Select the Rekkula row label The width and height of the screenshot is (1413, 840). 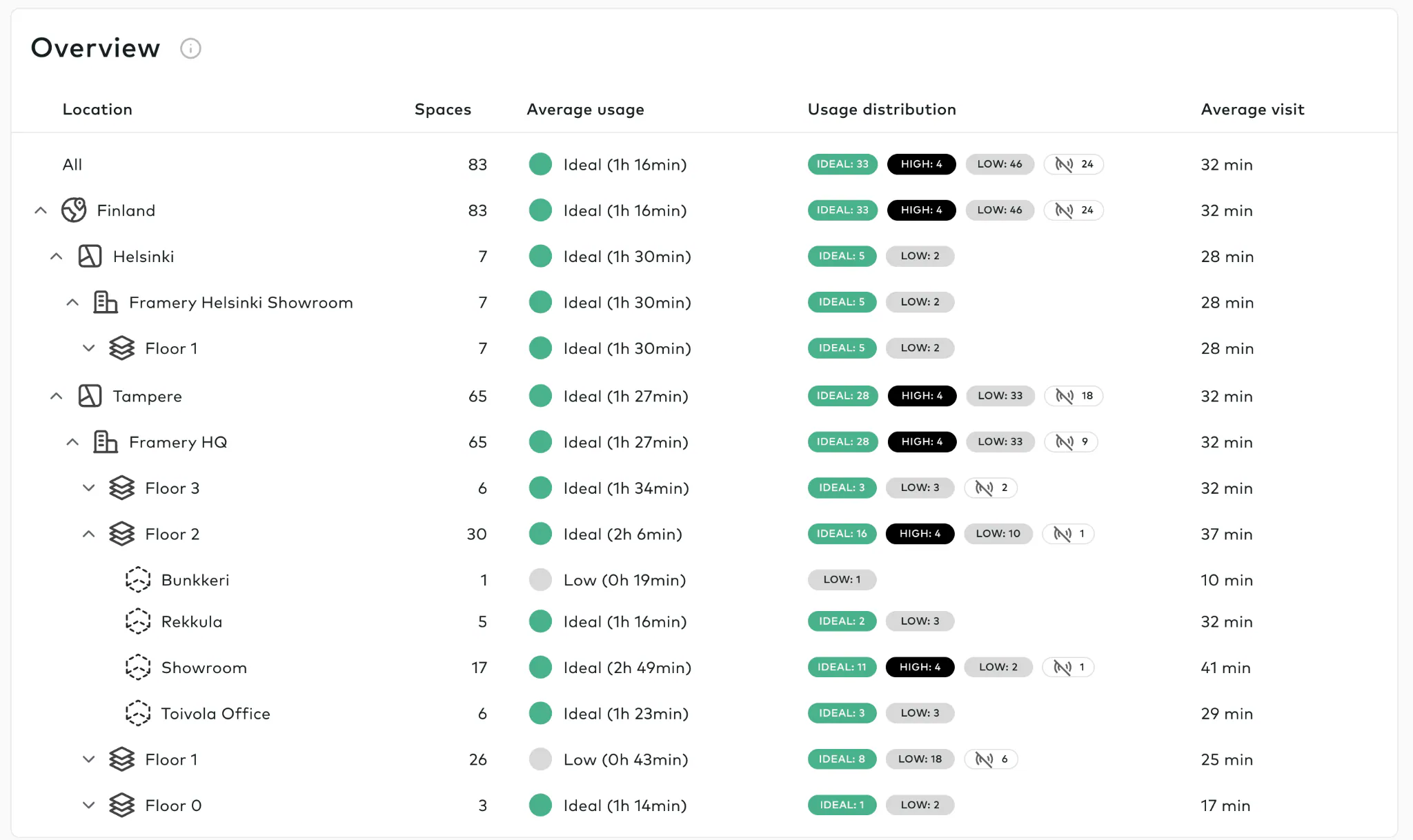pos(192,621)
